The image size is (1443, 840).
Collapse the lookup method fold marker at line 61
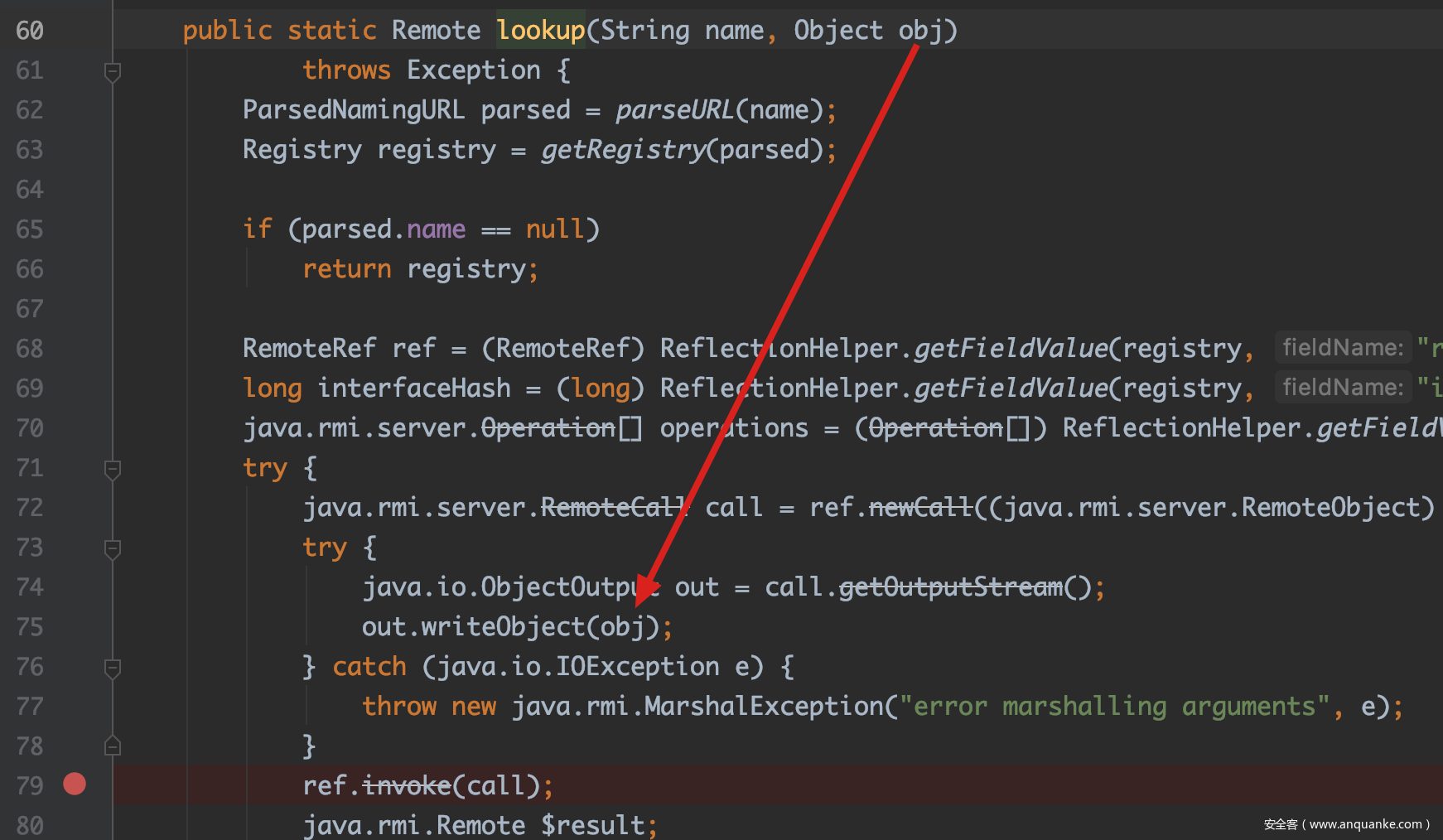(113, 71)
